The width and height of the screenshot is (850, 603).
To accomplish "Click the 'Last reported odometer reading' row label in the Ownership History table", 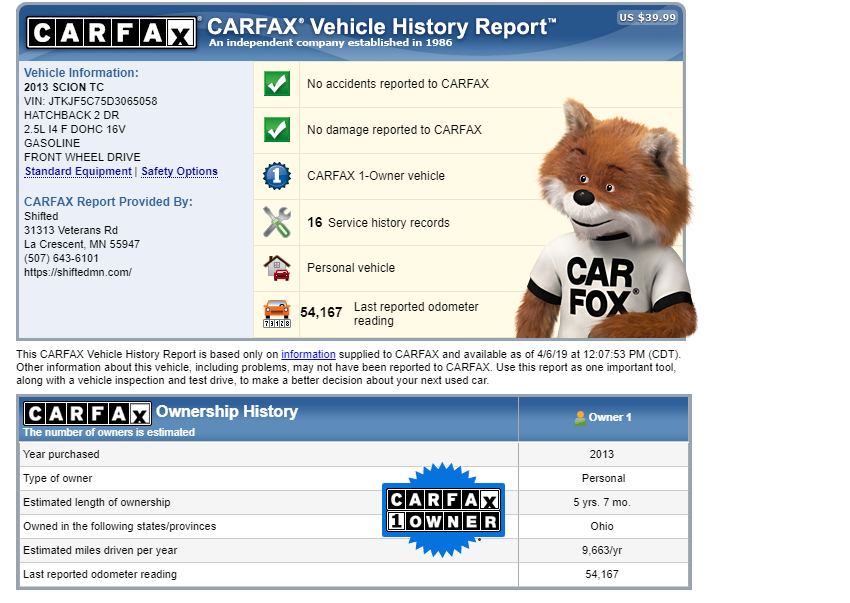I will [100, 574].
